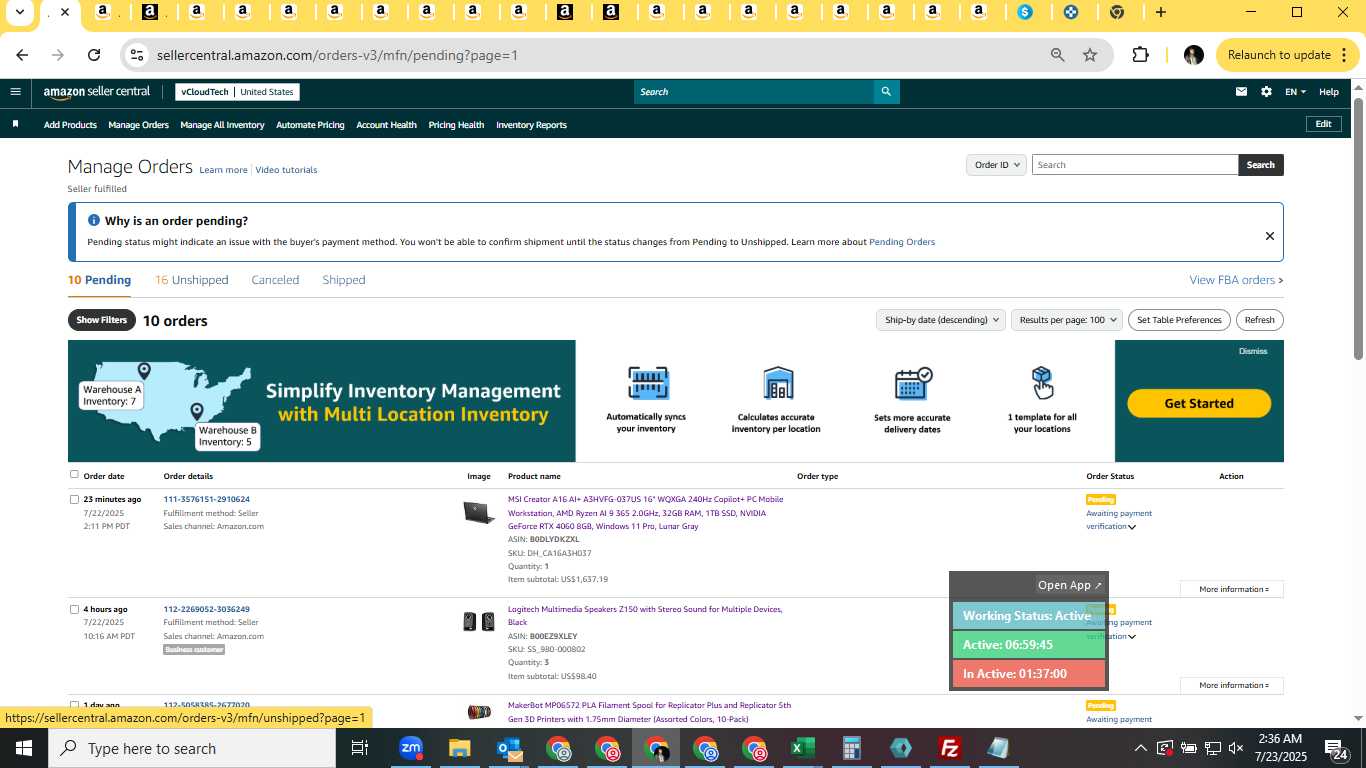The height and width of the screenshot is (768, 1366).
Task: Click Relaunch to update button
Action: [1288, 55]
